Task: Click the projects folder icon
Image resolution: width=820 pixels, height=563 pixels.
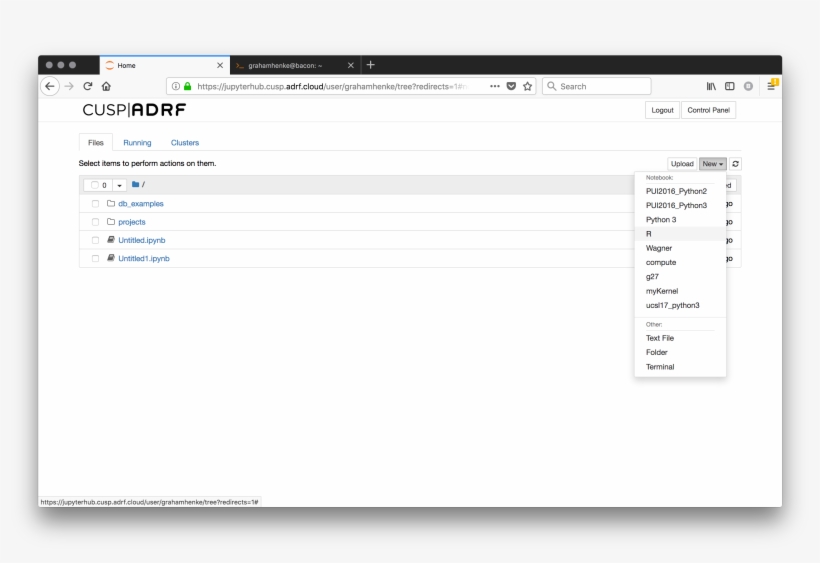Action: [111, 222]
